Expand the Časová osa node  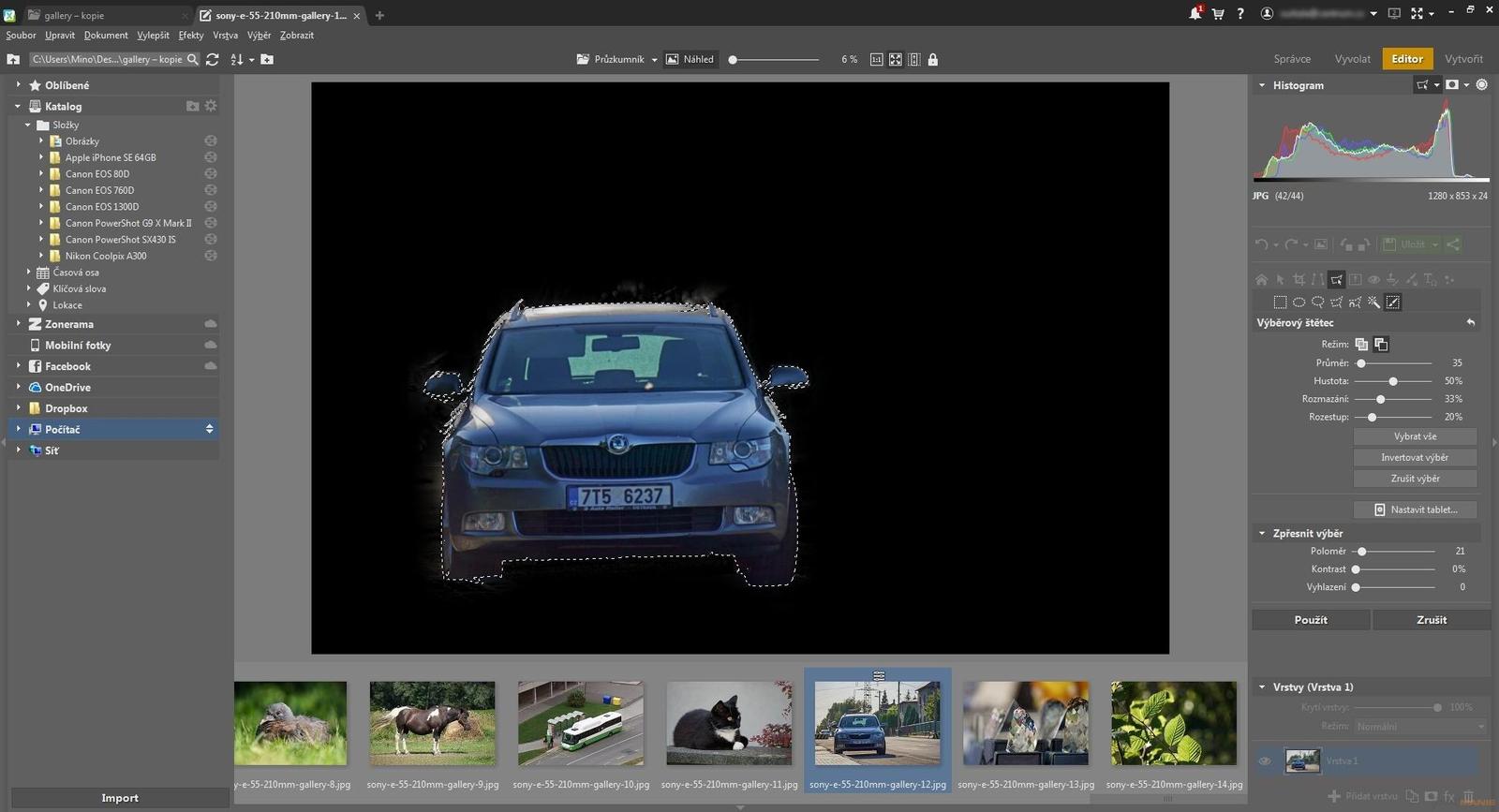point(28,272)
